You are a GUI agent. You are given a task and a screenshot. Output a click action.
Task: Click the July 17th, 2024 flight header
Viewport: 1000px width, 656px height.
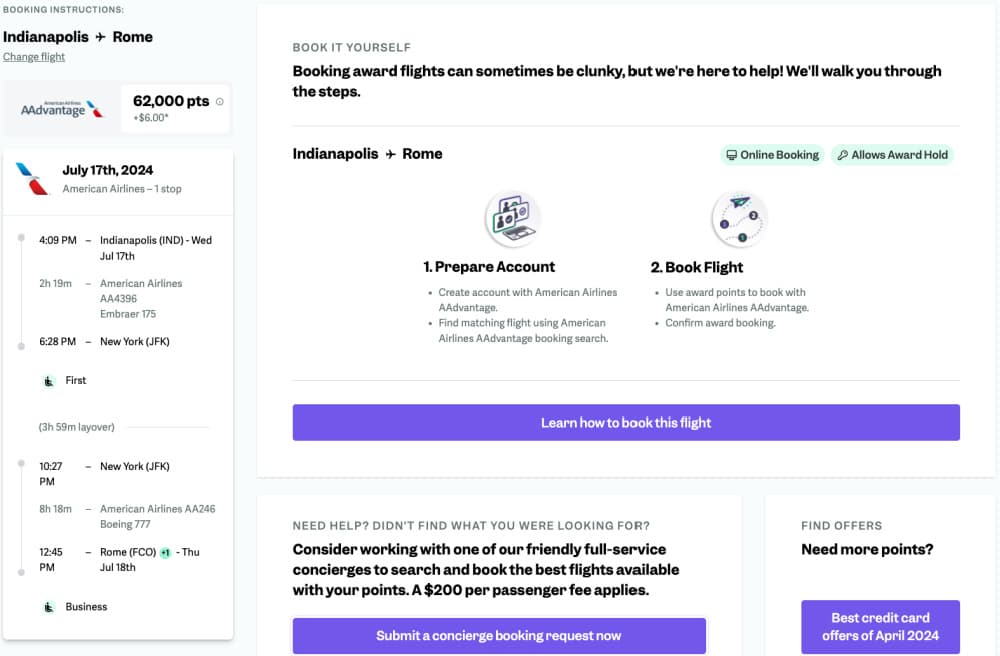click(x=108, y=170)
